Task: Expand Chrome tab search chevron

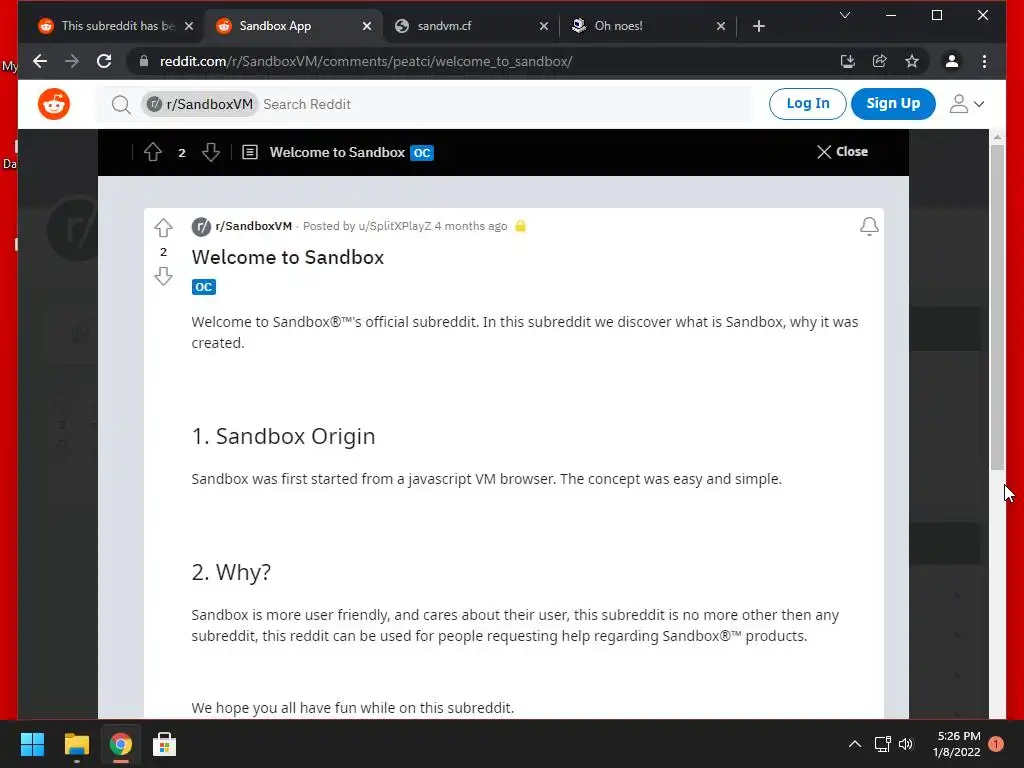Action: tap(844, 15)
